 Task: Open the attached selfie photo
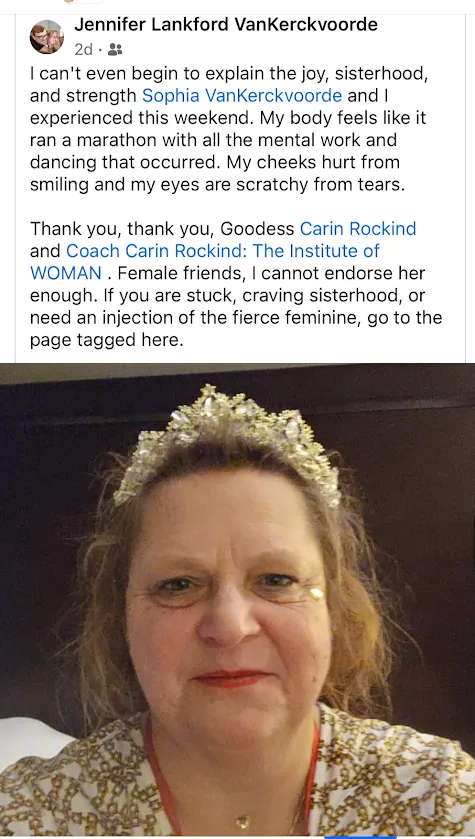238,599
